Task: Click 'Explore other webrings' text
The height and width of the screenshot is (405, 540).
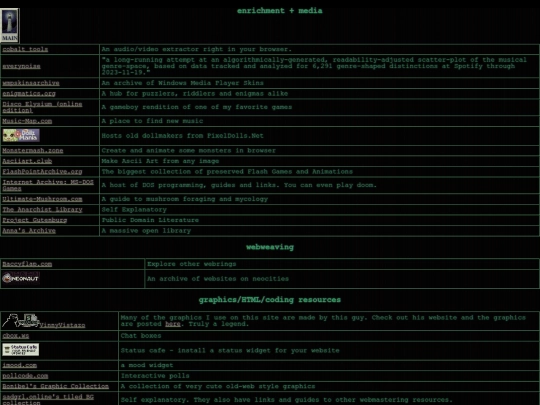Action: [x=191, y=264]
